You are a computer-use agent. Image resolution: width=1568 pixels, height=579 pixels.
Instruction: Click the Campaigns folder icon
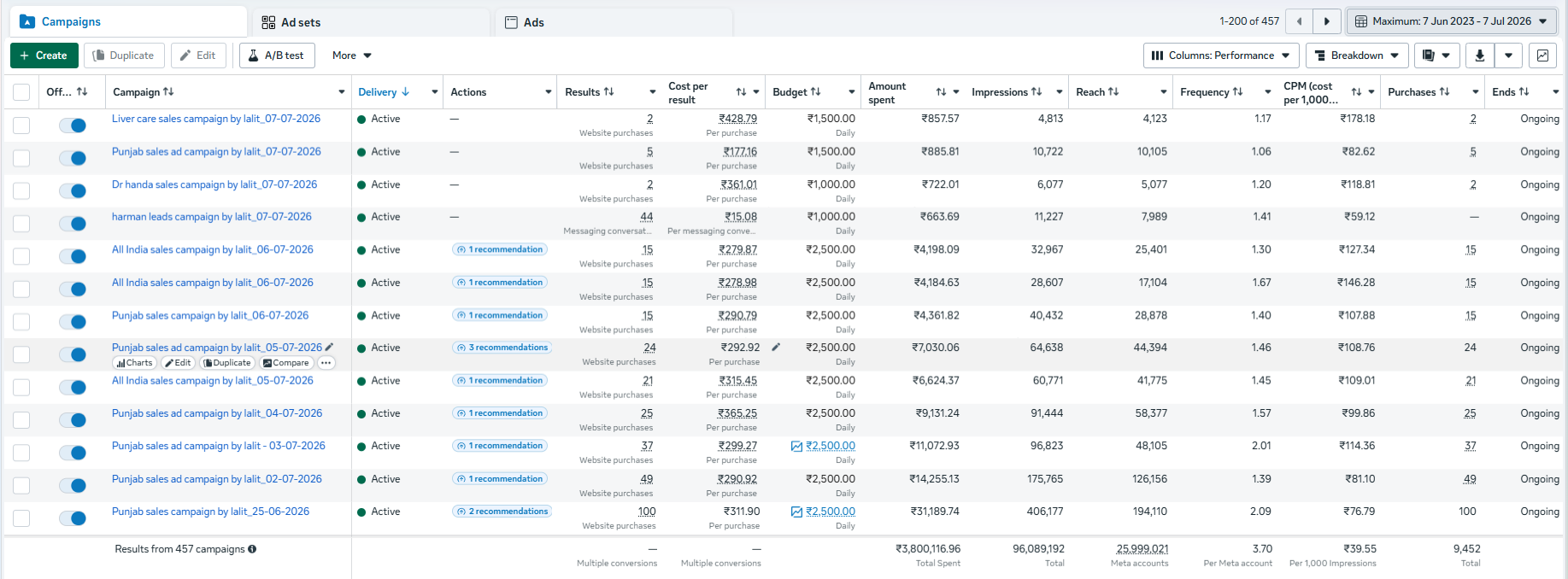click(27, 21)
